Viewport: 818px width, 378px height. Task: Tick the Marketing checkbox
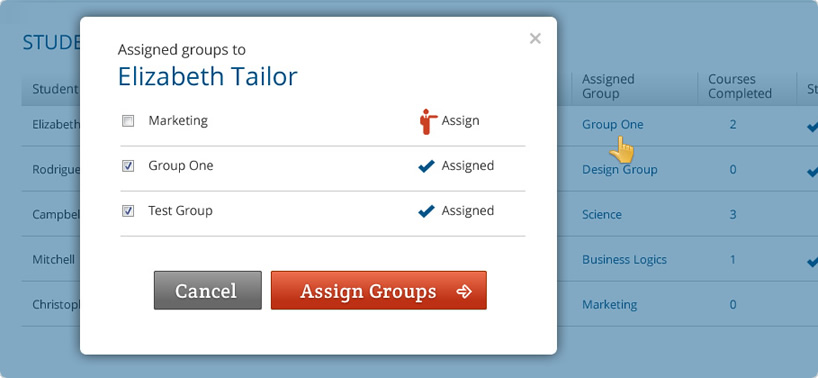click(128, 121)
